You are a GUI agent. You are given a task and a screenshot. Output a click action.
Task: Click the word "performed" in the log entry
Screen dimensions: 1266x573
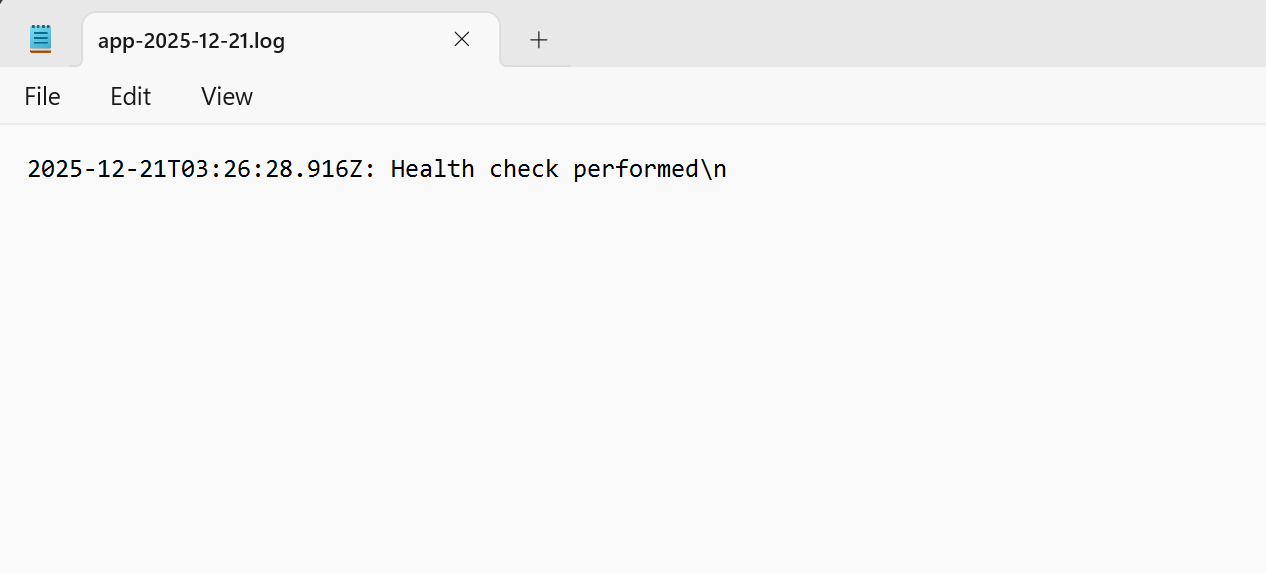coord(635,169)
